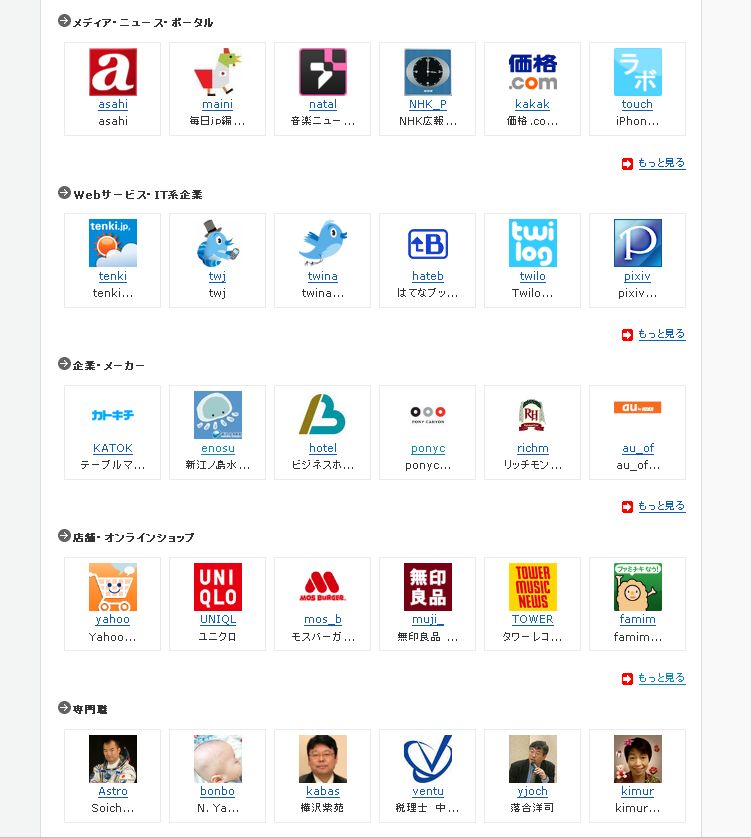Click the richm username link

[532, 448]
